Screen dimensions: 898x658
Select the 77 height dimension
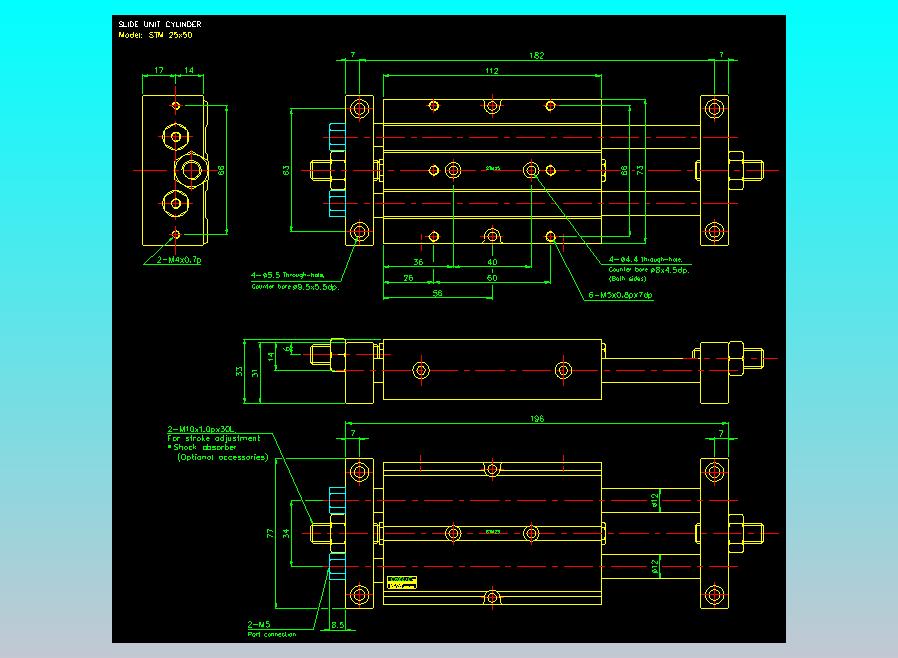[x=270, y=533]
